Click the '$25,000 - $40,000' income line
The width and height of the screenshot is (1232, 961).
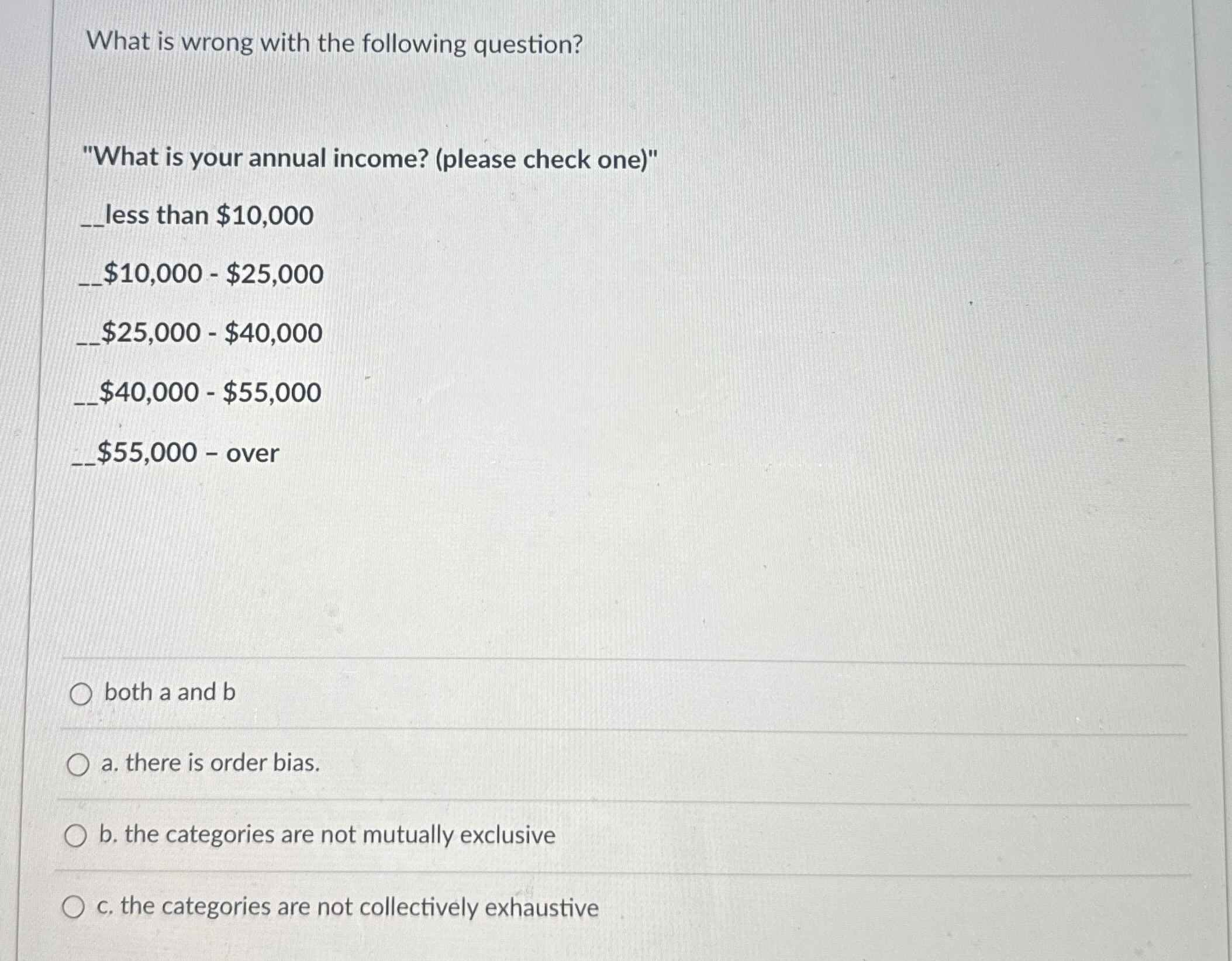tap(199, 333)
